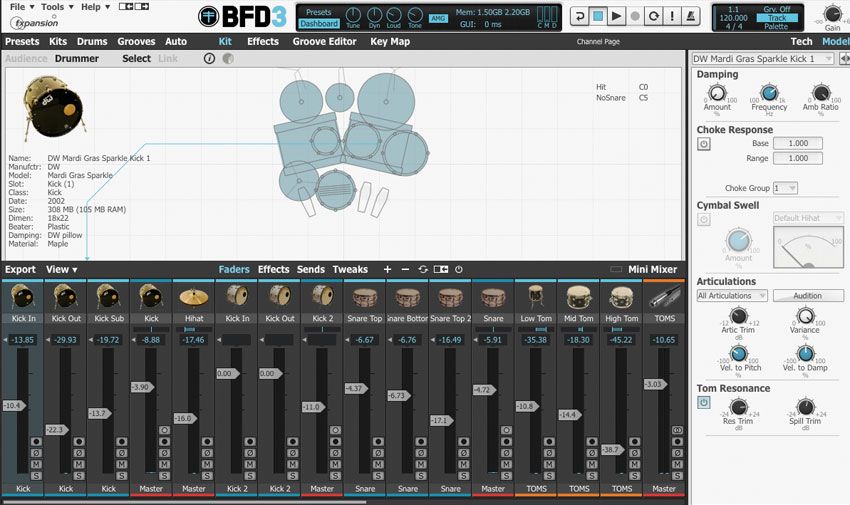Click the Play button in transport
This screenshot has height=505, width=850.
point(616,16)
